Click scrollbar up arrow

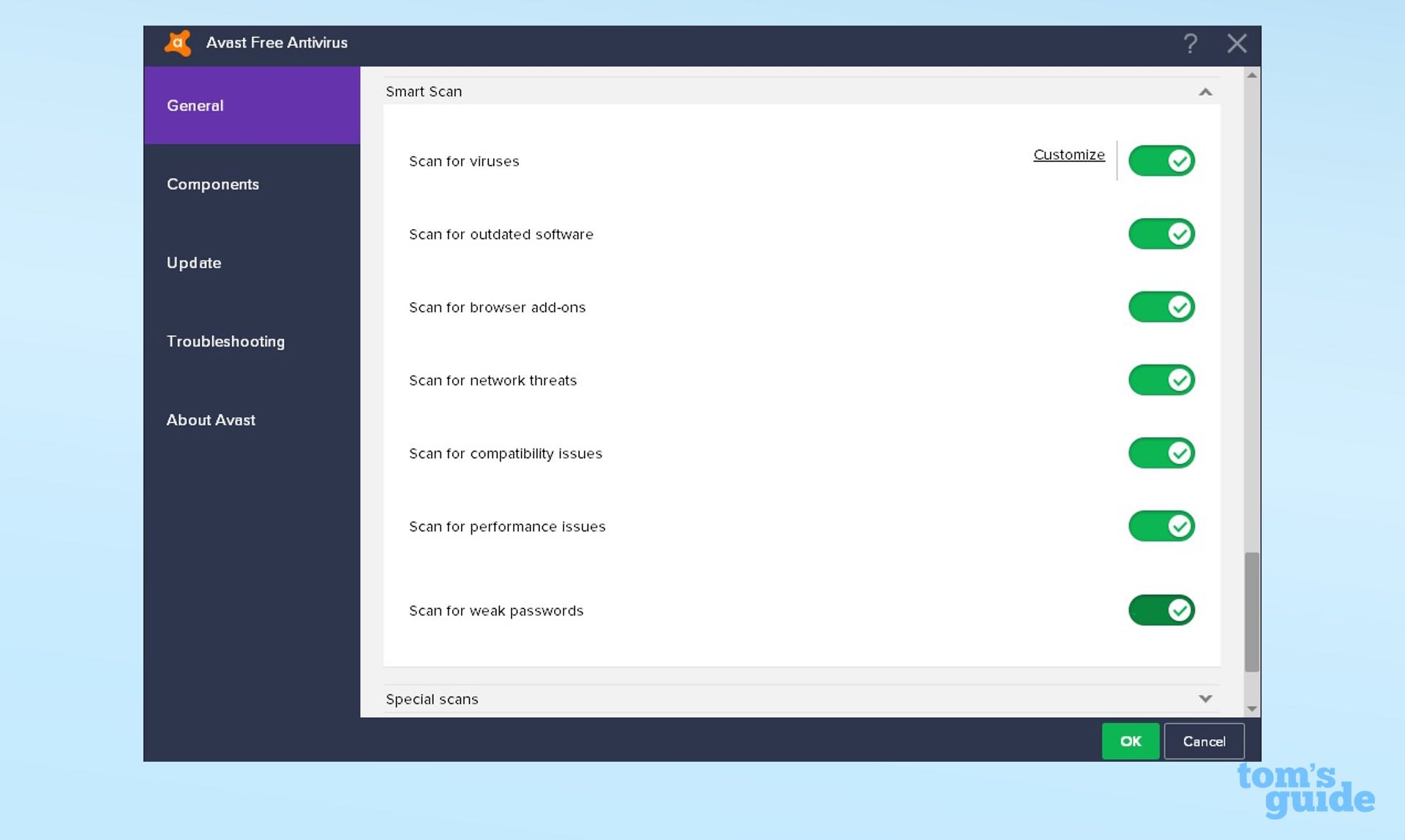click(1252, 75)
